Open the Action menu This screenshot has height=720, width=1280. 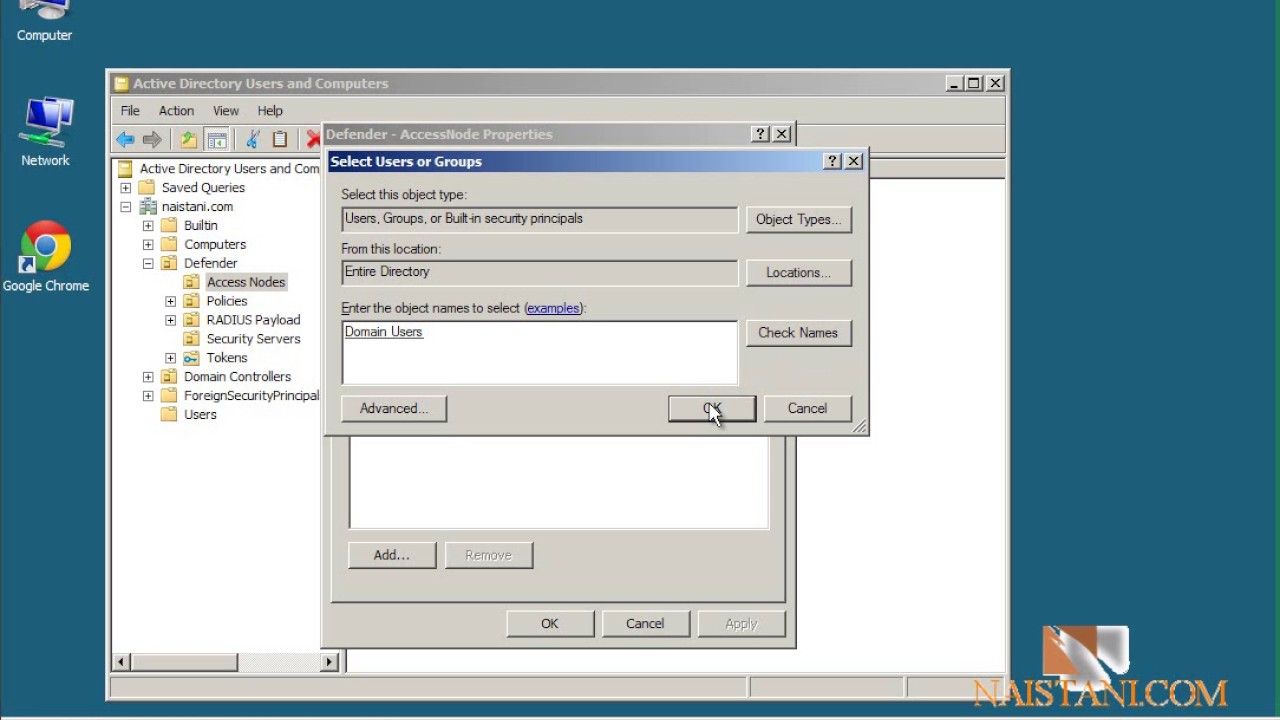point(176,111)
